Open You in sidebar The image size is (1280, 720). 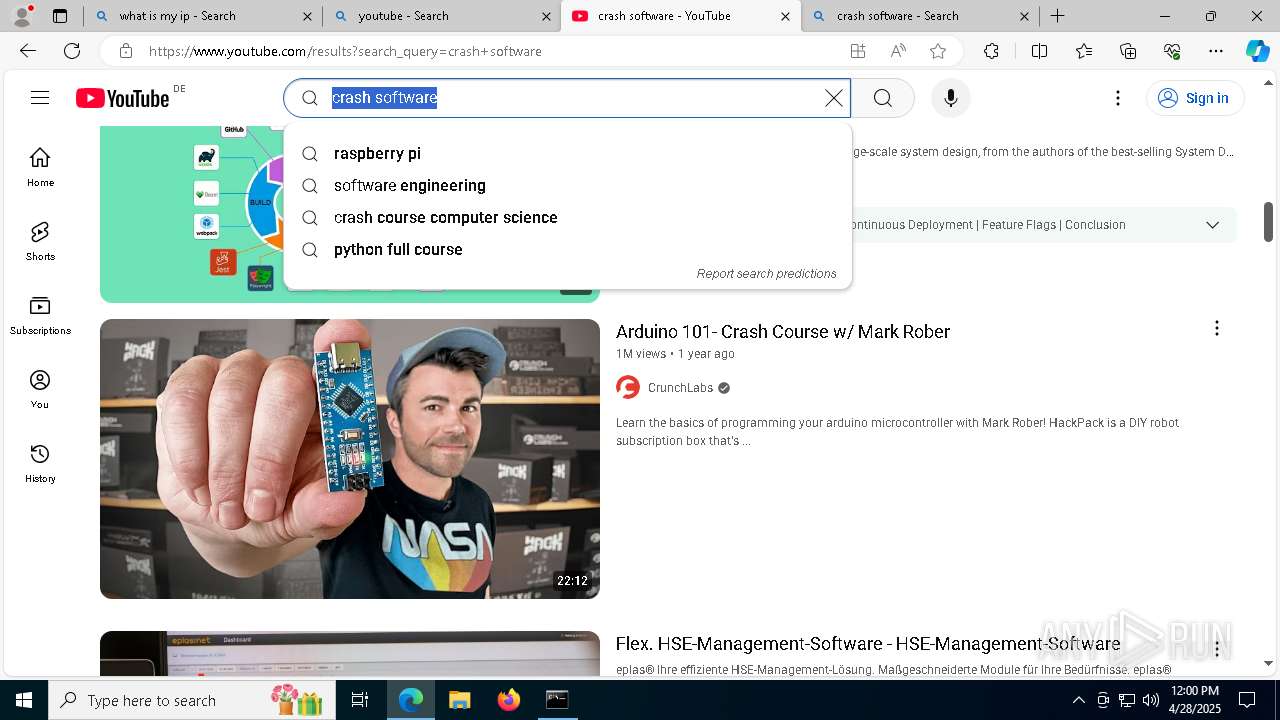(40, 389)
